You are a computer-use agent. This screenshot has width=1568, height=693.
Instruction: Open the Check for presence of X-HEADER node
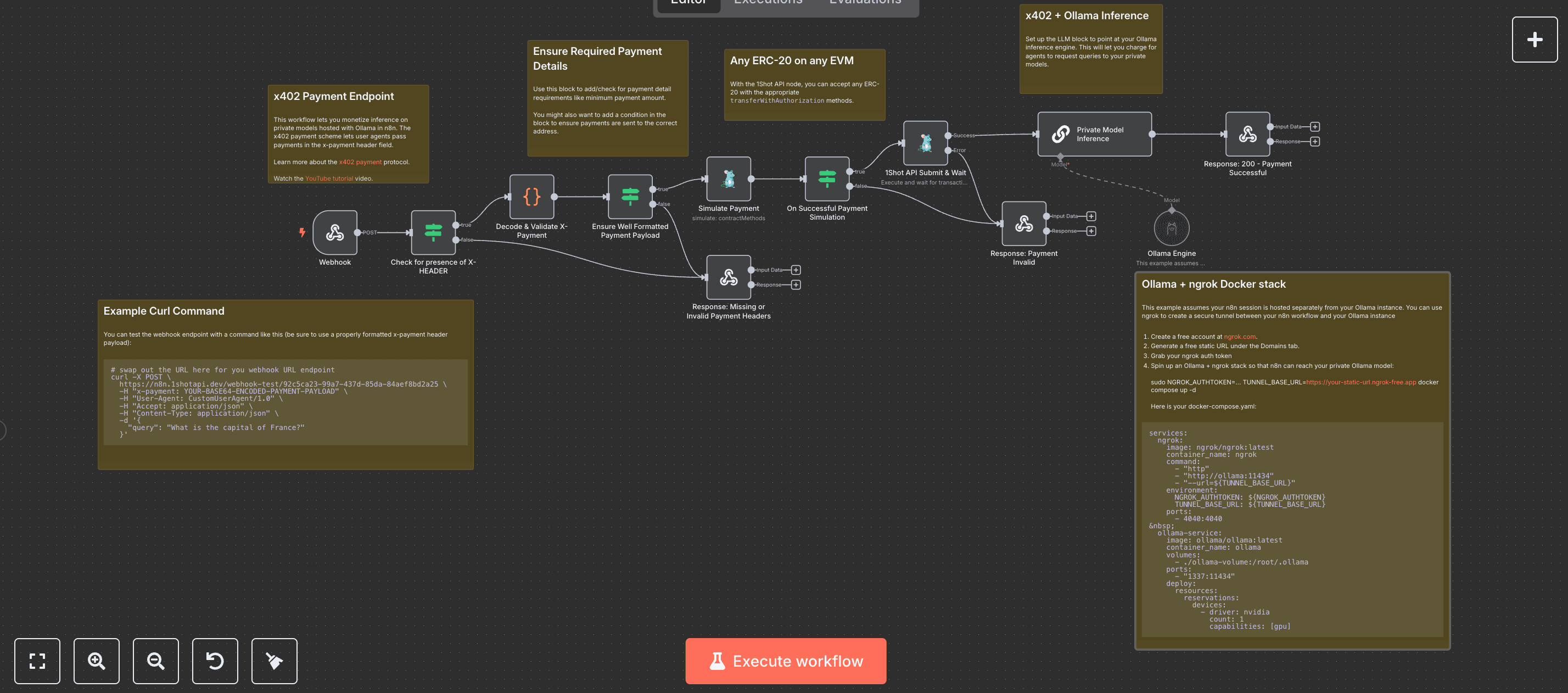click(433, 233)
